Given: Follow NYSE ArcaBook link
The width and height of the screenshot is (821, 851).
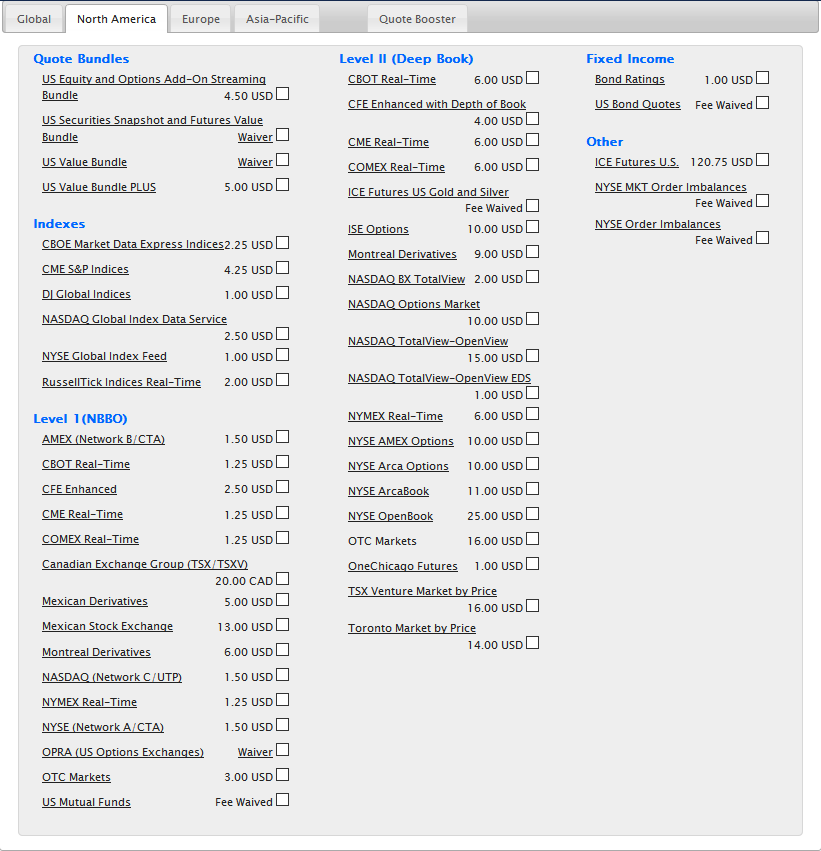Looking at the screenshot, I should (389, 491).
